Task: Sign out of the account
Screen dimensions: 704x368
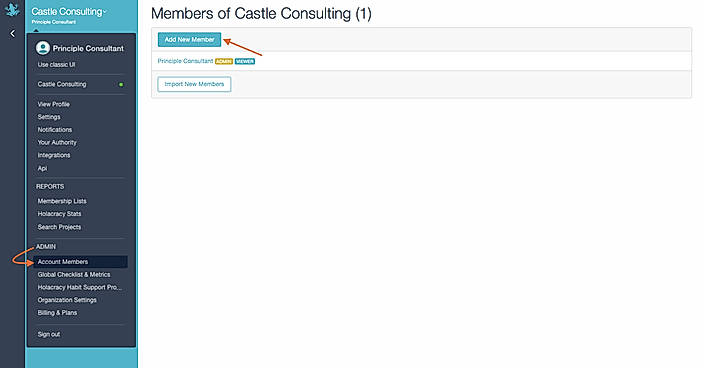Action: pyautogui.click(x=48, y=334)
